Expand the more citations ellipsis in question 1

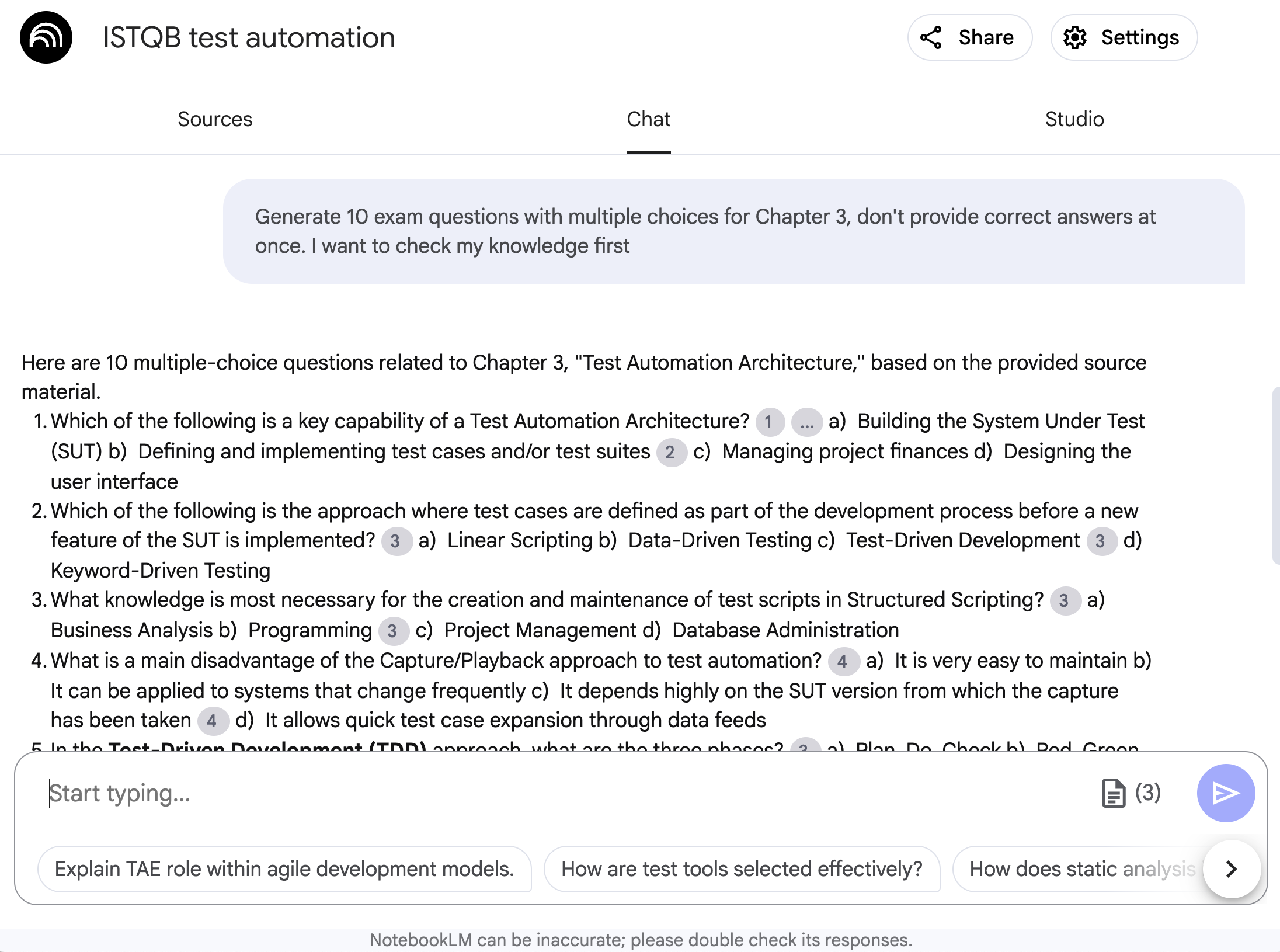pos(806,422)
